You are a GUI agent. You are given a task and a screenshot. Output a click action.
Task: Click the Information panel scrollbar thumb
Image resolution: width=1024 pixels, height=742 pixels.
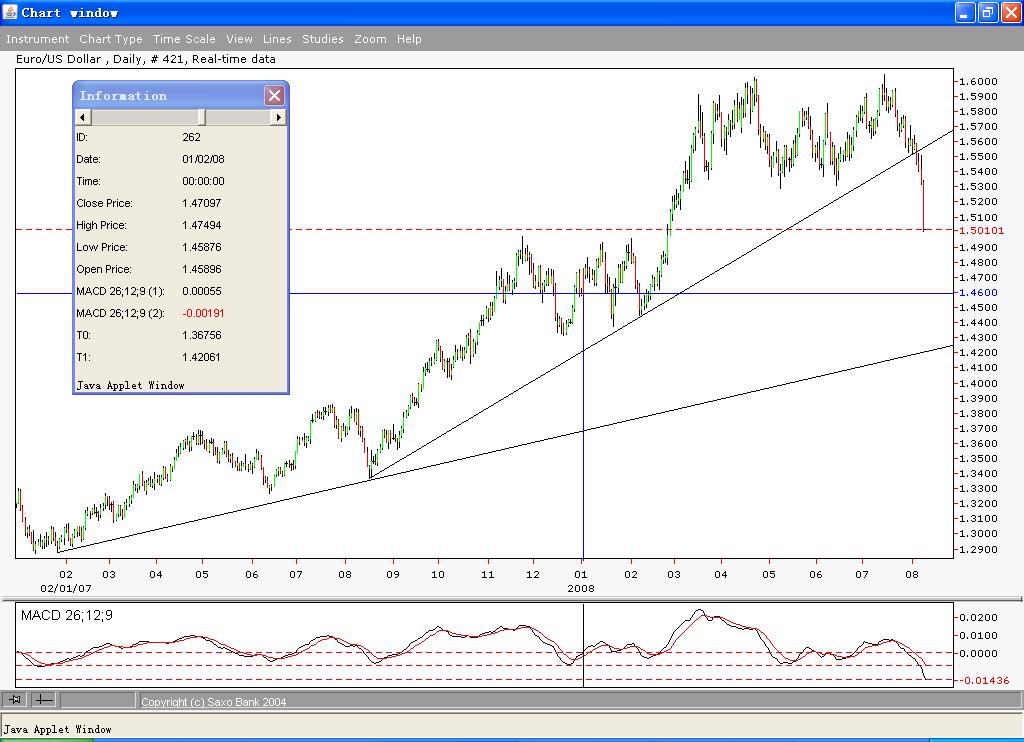(x=202, y=117)
